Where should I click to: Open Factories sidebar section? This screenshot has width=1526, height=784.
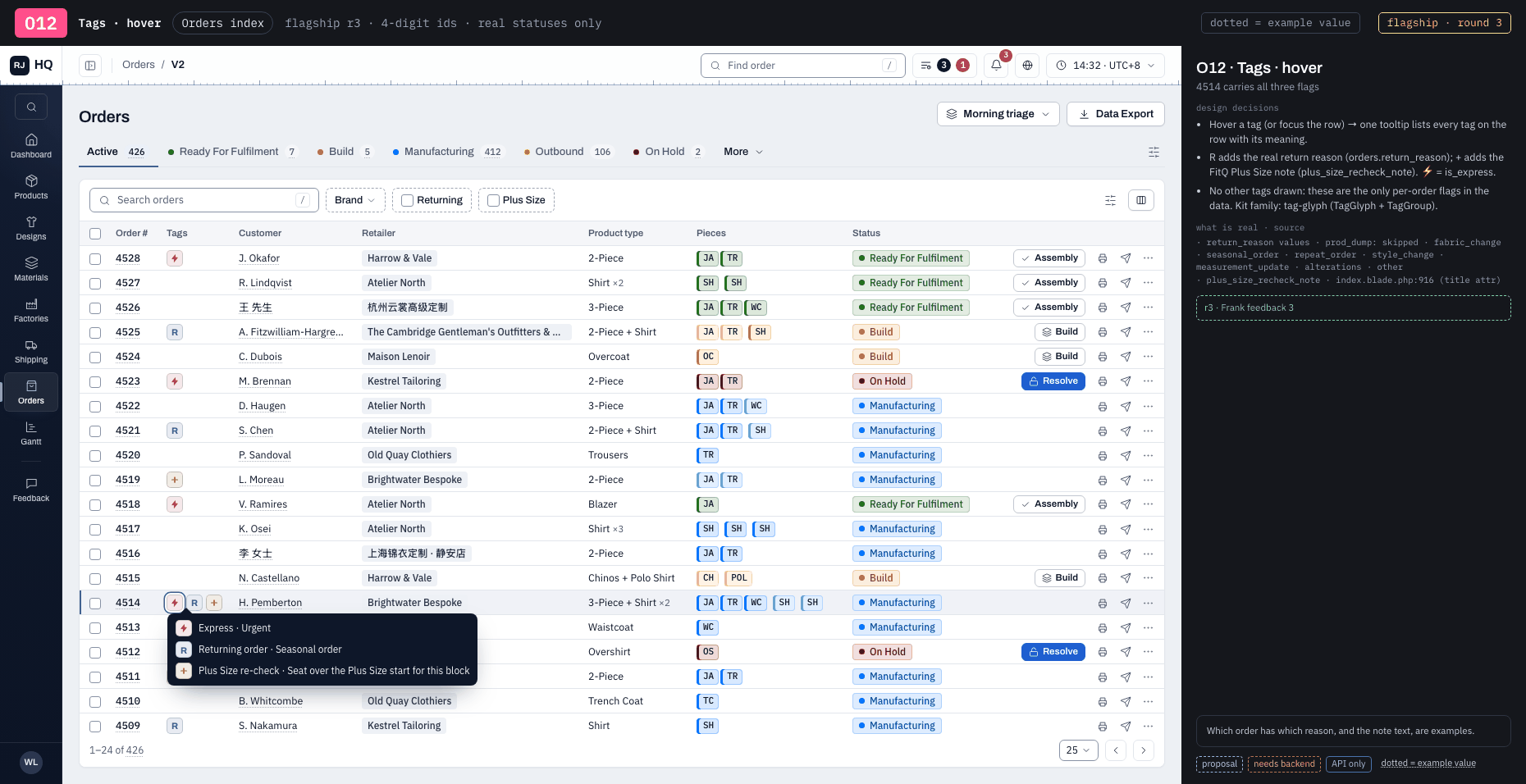click(x=31, y=310)
